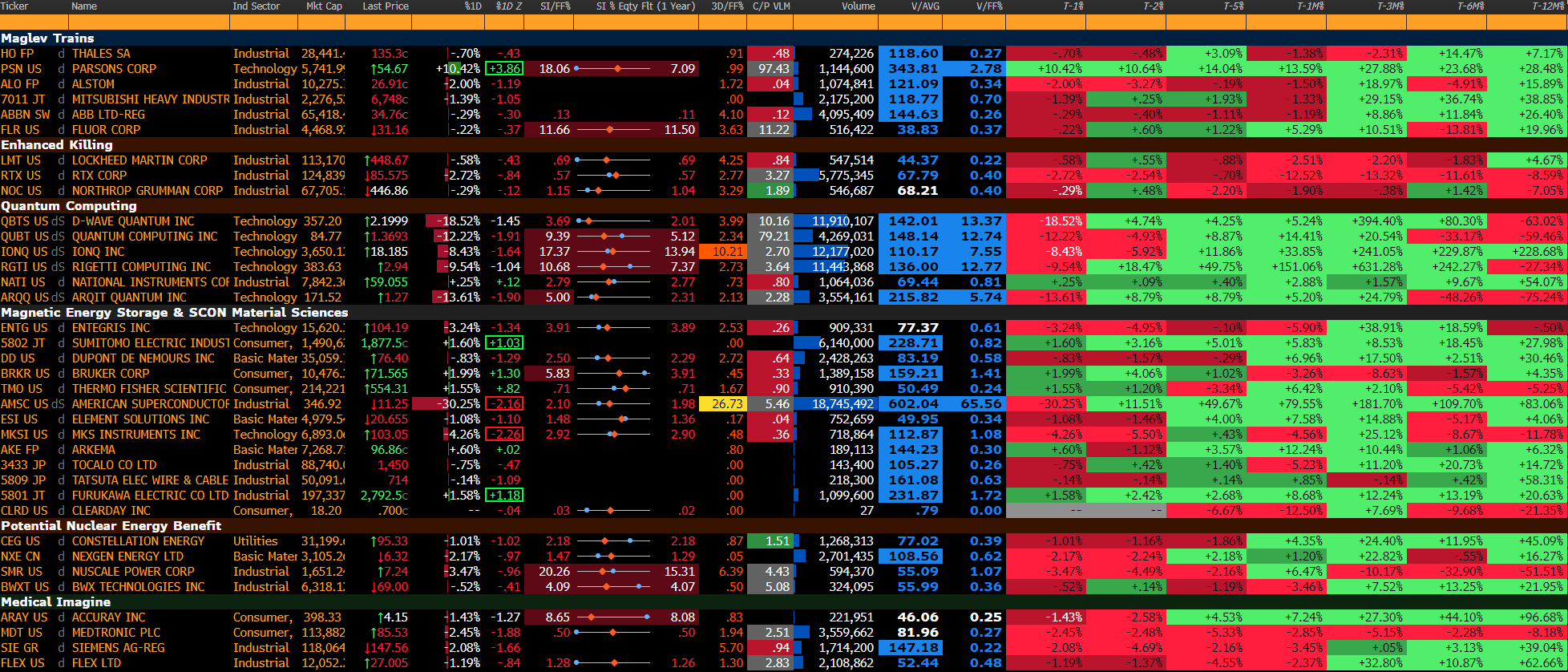The height and width of the screenshot is (672, 1568).
Task: Click LMT last price 448.67
Action: point(386,160)
